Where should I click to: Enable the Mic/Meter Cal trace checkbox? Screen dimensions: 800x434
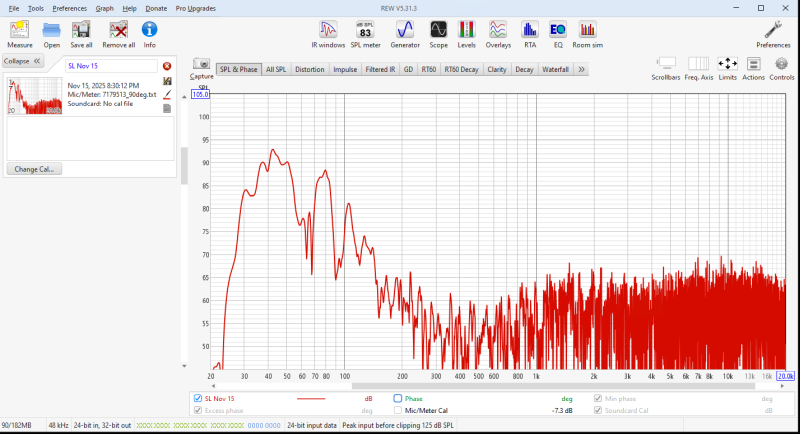(397, 410)
